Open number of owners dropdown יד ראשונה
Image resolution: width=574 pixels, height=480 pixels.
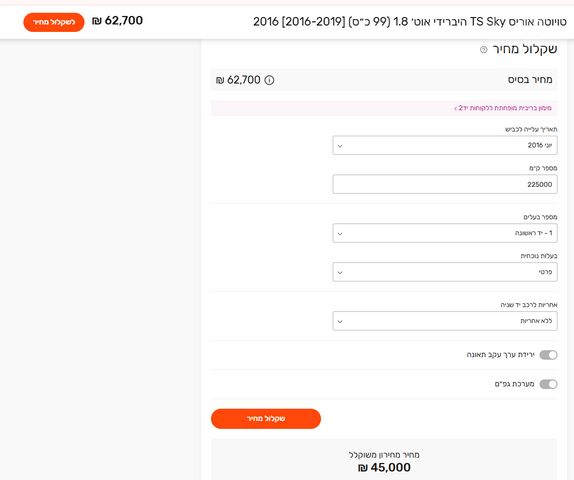pyautogui.click(x=445, y=233)
